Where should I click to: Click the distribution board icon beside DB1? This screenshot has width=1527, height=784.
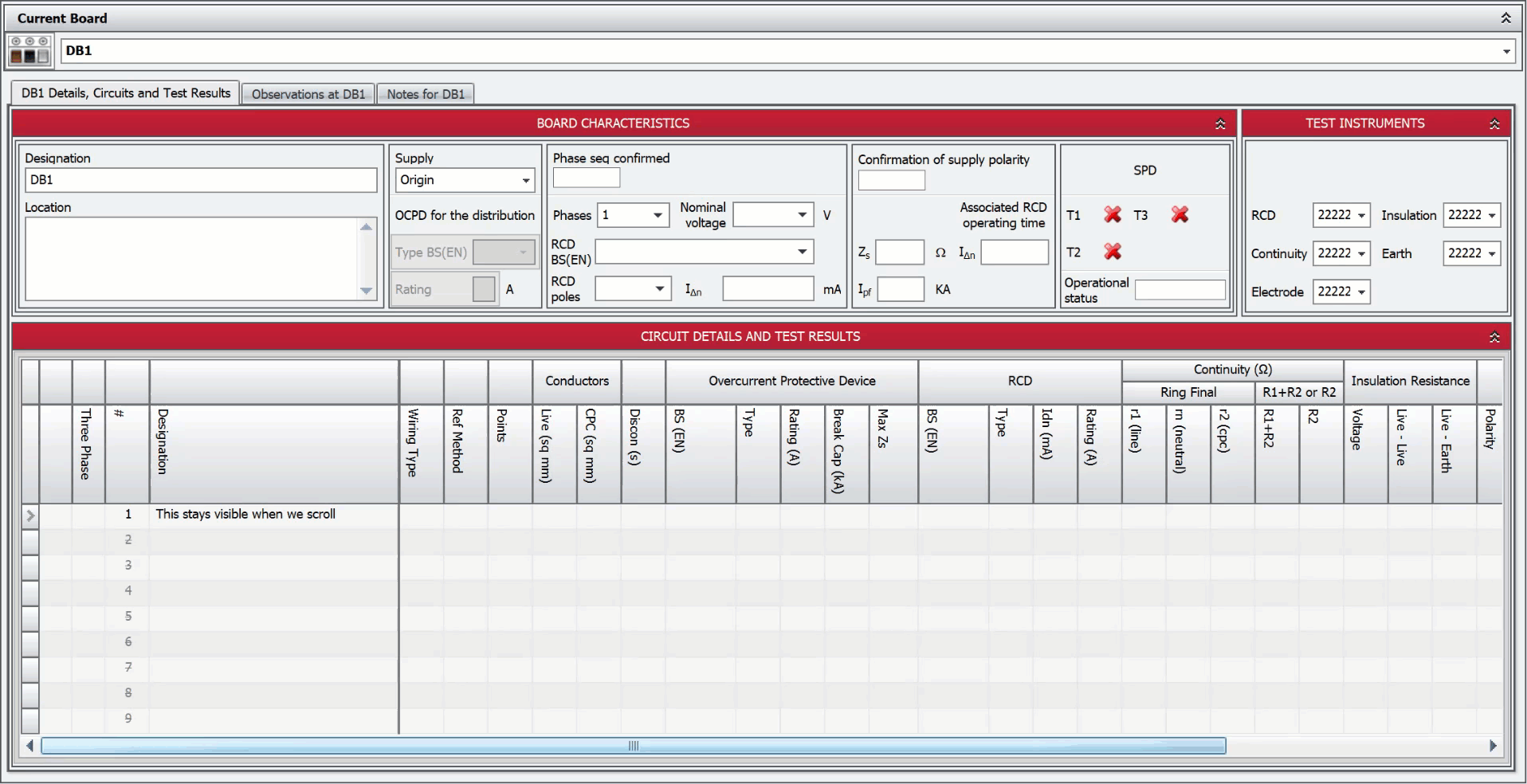pos(30,51)
